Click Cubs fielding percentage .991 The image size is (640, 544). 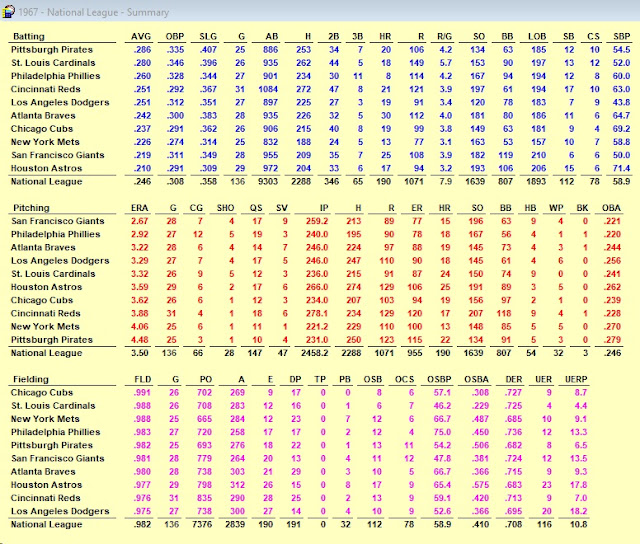[x=142, y=393]
